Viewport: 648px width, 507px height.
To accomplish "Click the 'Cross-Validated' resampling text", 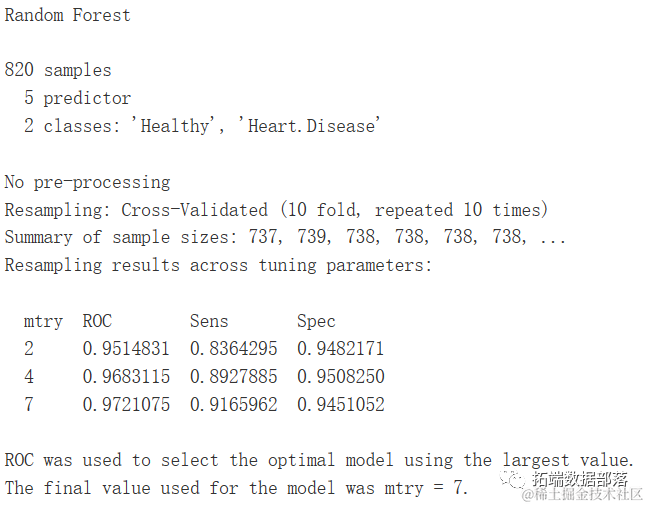I will click(194, 210).
